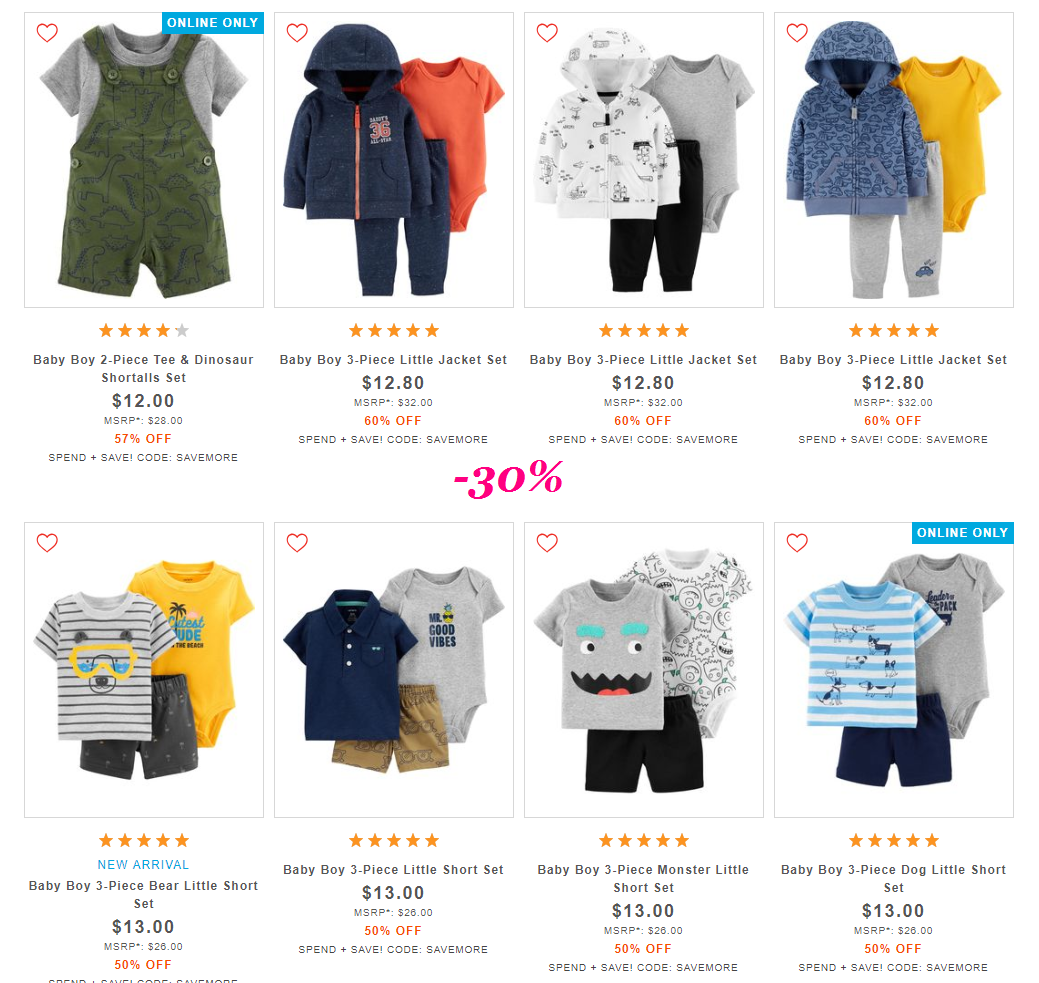This screenshot has height=983, width=1039.
Task: Heart the Dog Little Short Set
Action: pyautogui.click(x=796, y=543)
